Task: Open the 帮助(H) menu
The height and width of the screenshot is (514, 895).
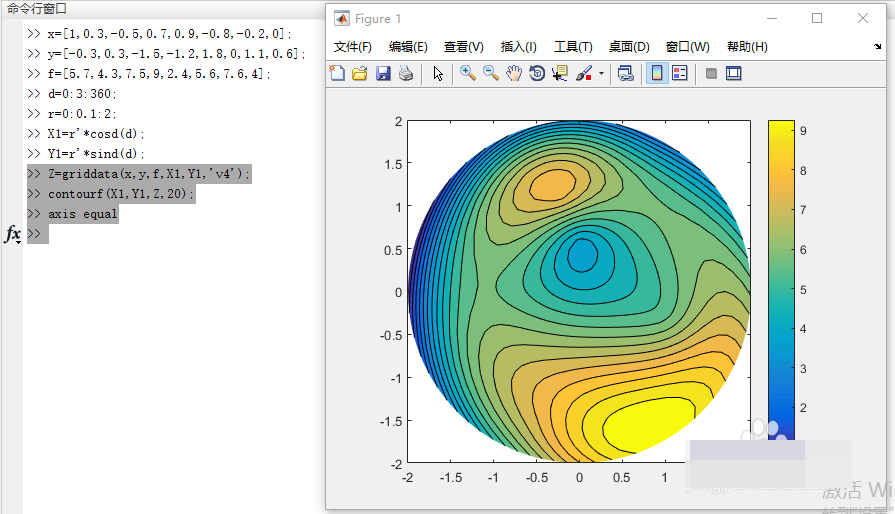Action: point(747,47)
